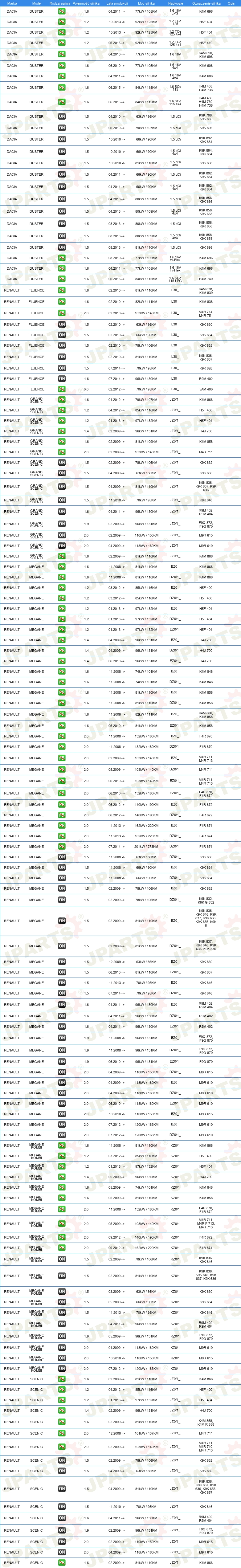Click the Marka column header

coord(12,3)
